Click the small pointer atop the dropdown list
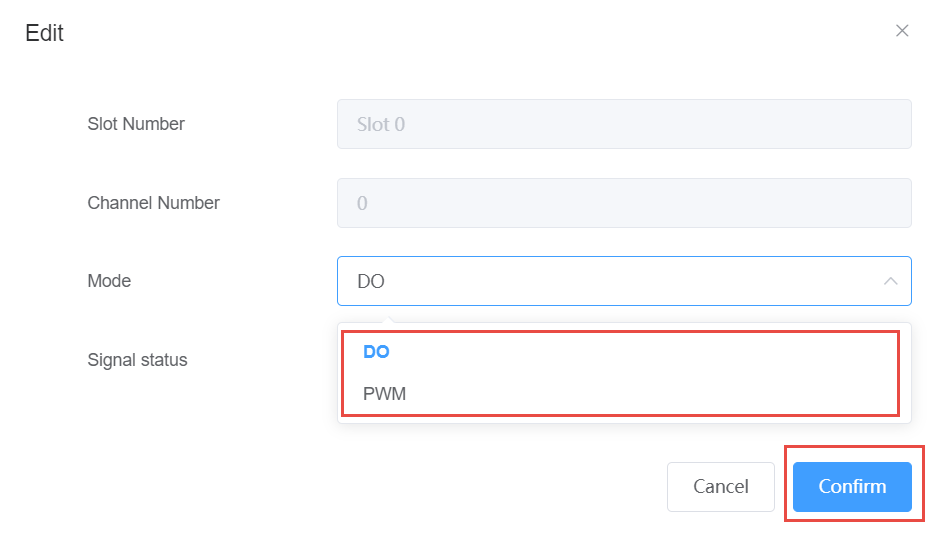 tap(389, 320)
